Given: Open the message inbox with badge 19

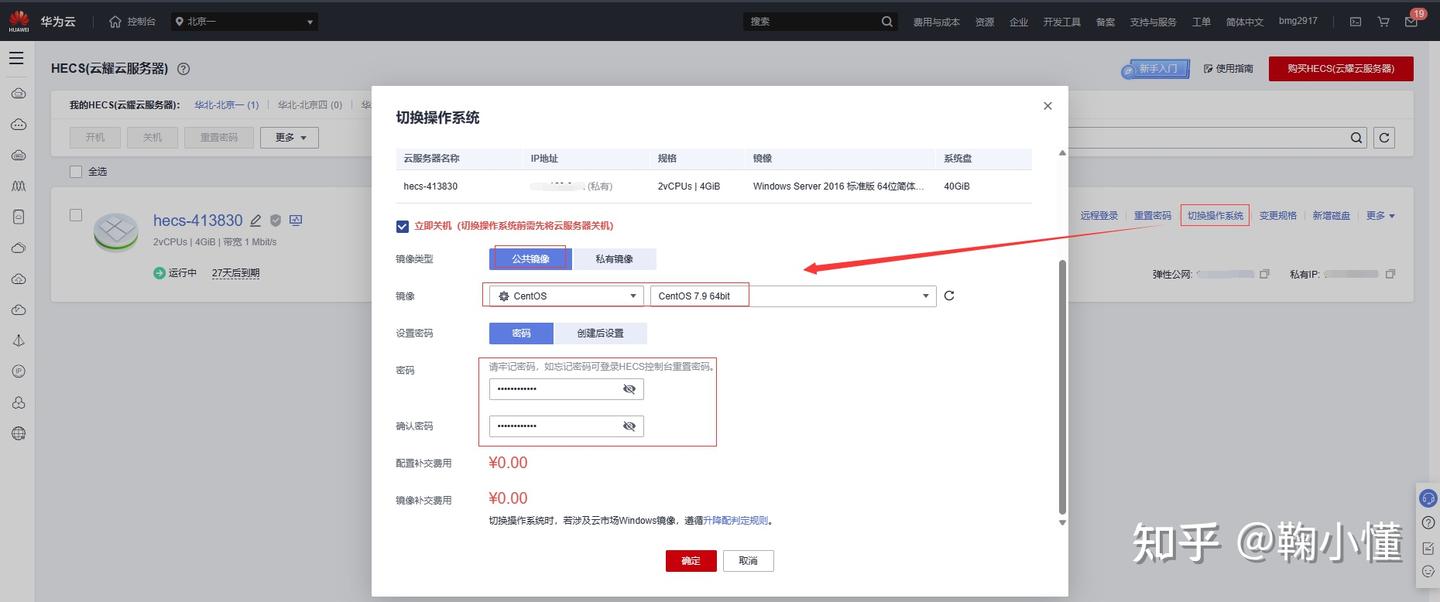Looking at the screenshot, I should [x=1411, y=21].
